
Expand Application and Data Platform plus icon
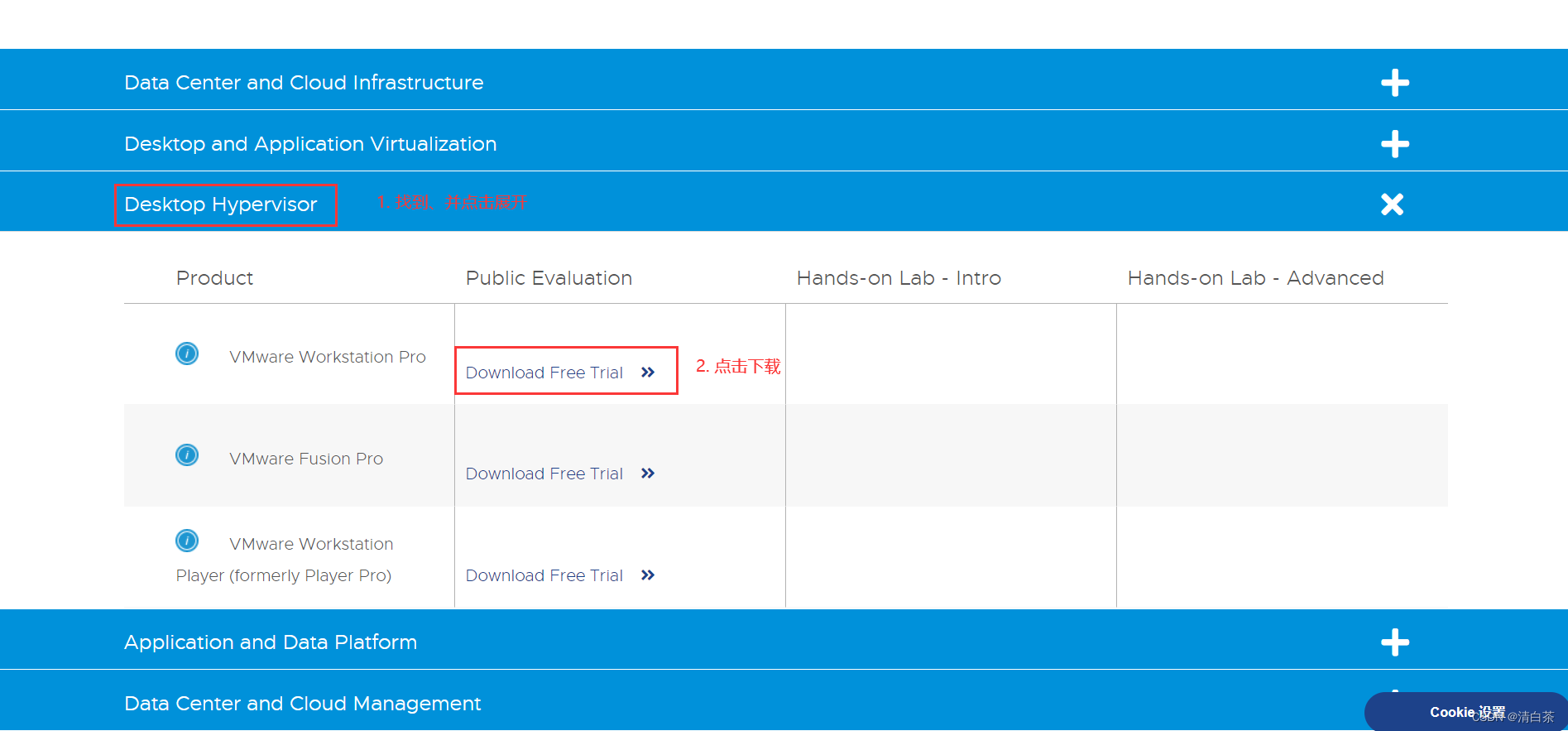coord(1395,642)
